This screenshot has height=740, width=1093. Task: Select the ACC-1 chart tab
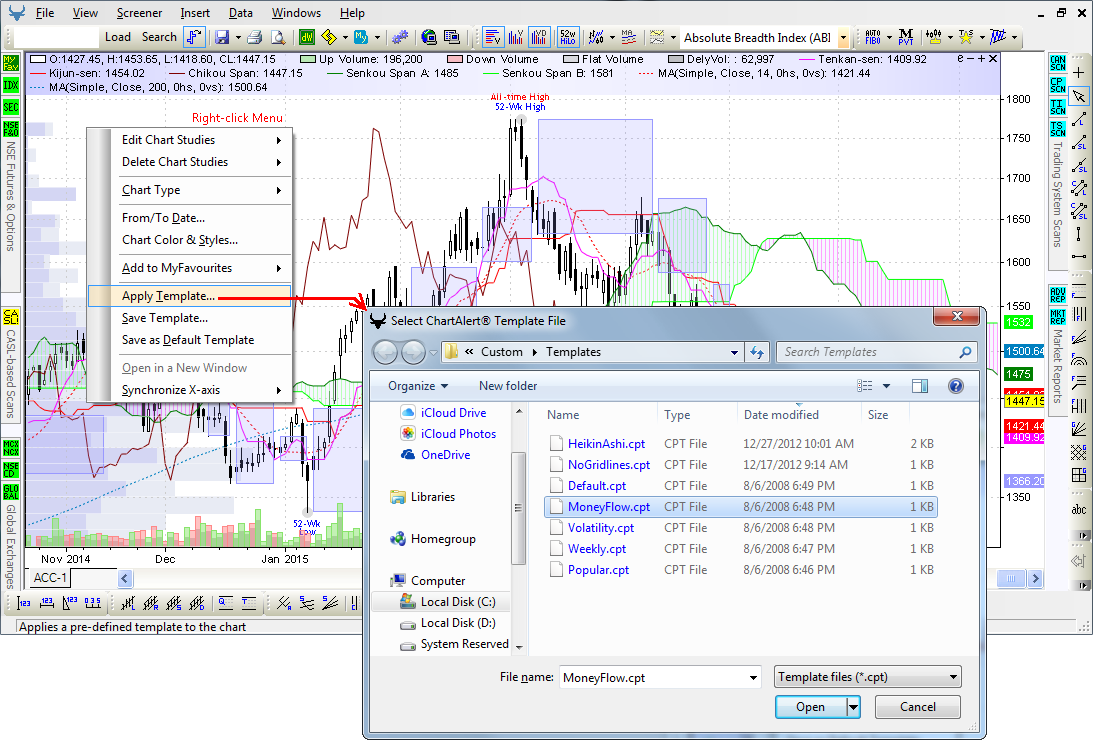(x=50, y=578)
